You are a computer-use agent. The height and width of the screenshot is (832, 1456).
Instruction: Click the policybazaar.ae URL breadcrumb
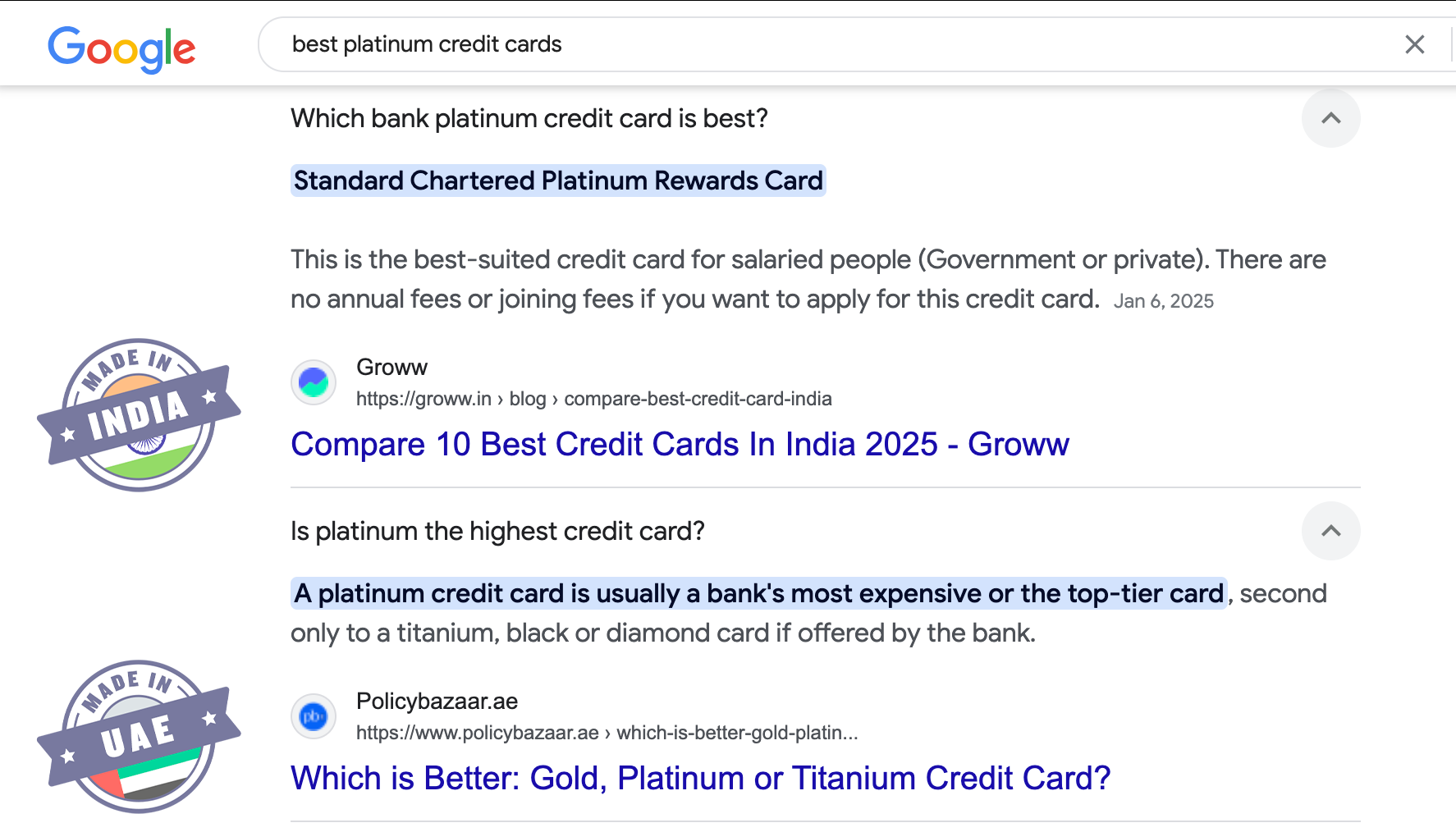point(607,734)
